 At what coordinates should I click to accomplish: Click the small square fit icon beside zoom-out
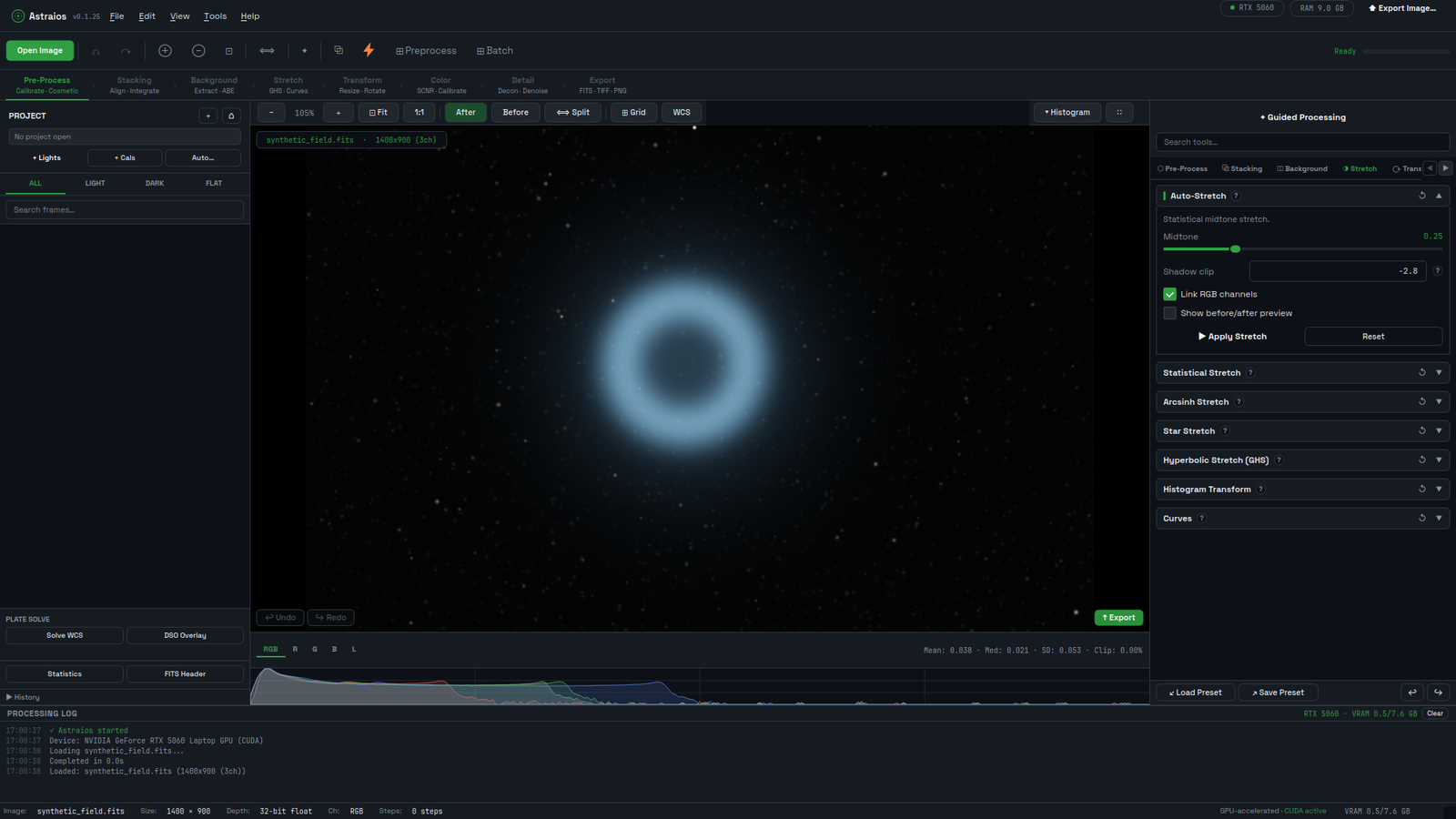(229, 51)
